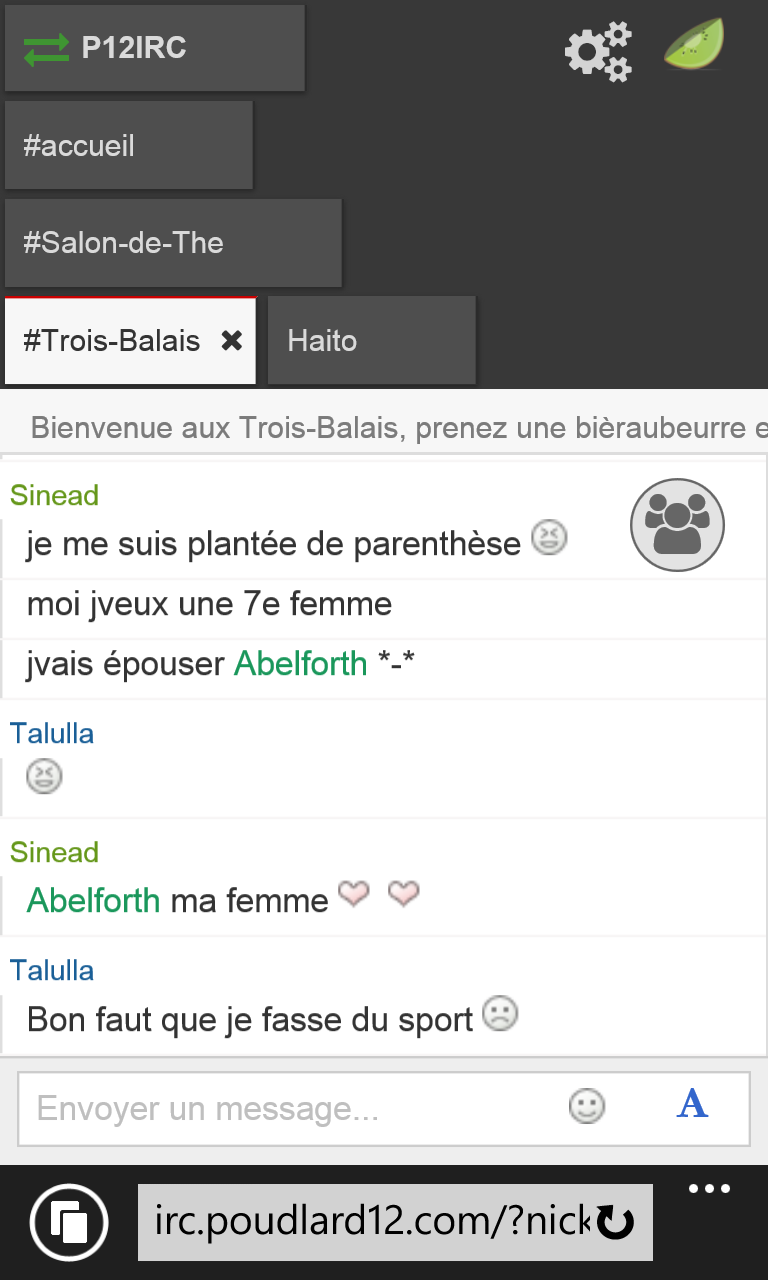
Task: Click the green arrows network icon
Action: click(46, 49)
